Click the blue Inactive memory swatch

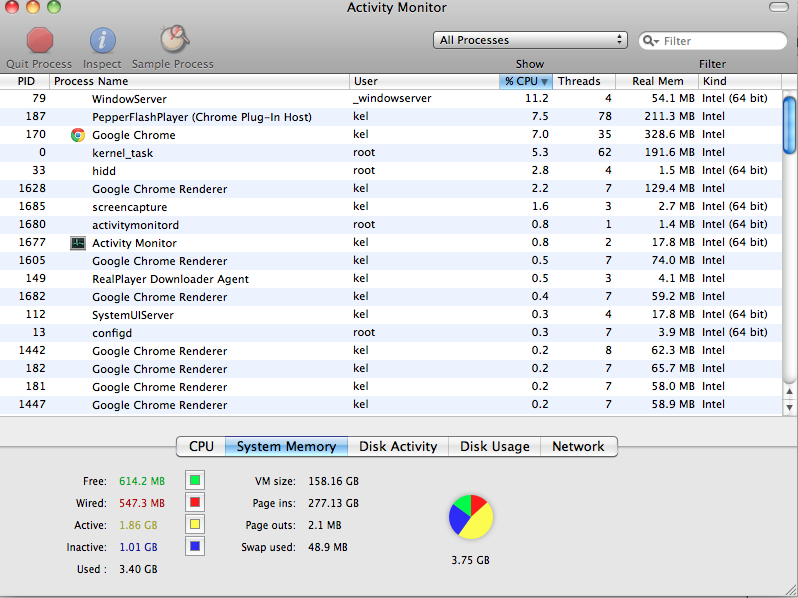tap(195, 547)
